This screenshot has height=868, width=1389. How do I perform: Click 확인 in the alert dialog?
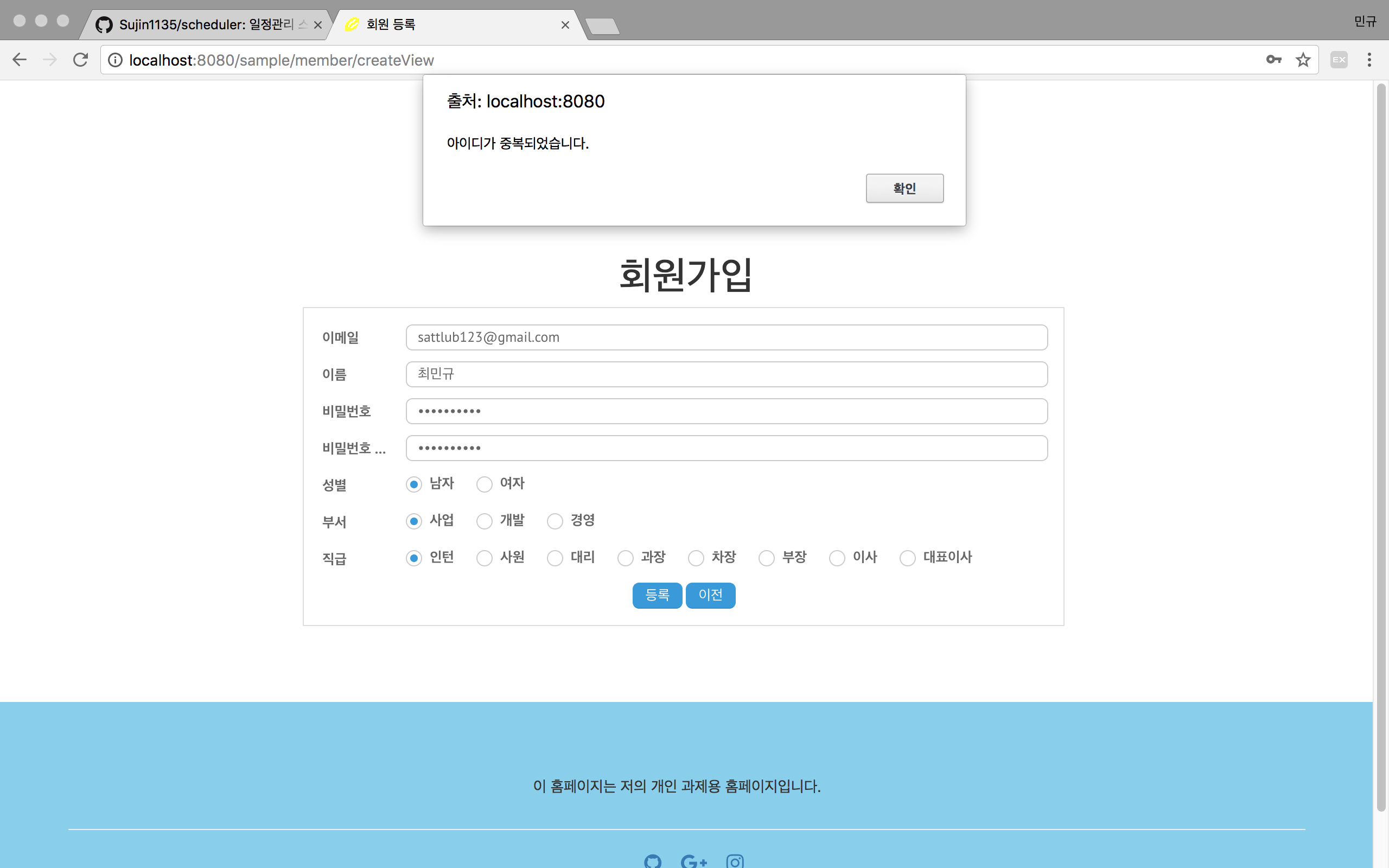(x=904, y=188)
